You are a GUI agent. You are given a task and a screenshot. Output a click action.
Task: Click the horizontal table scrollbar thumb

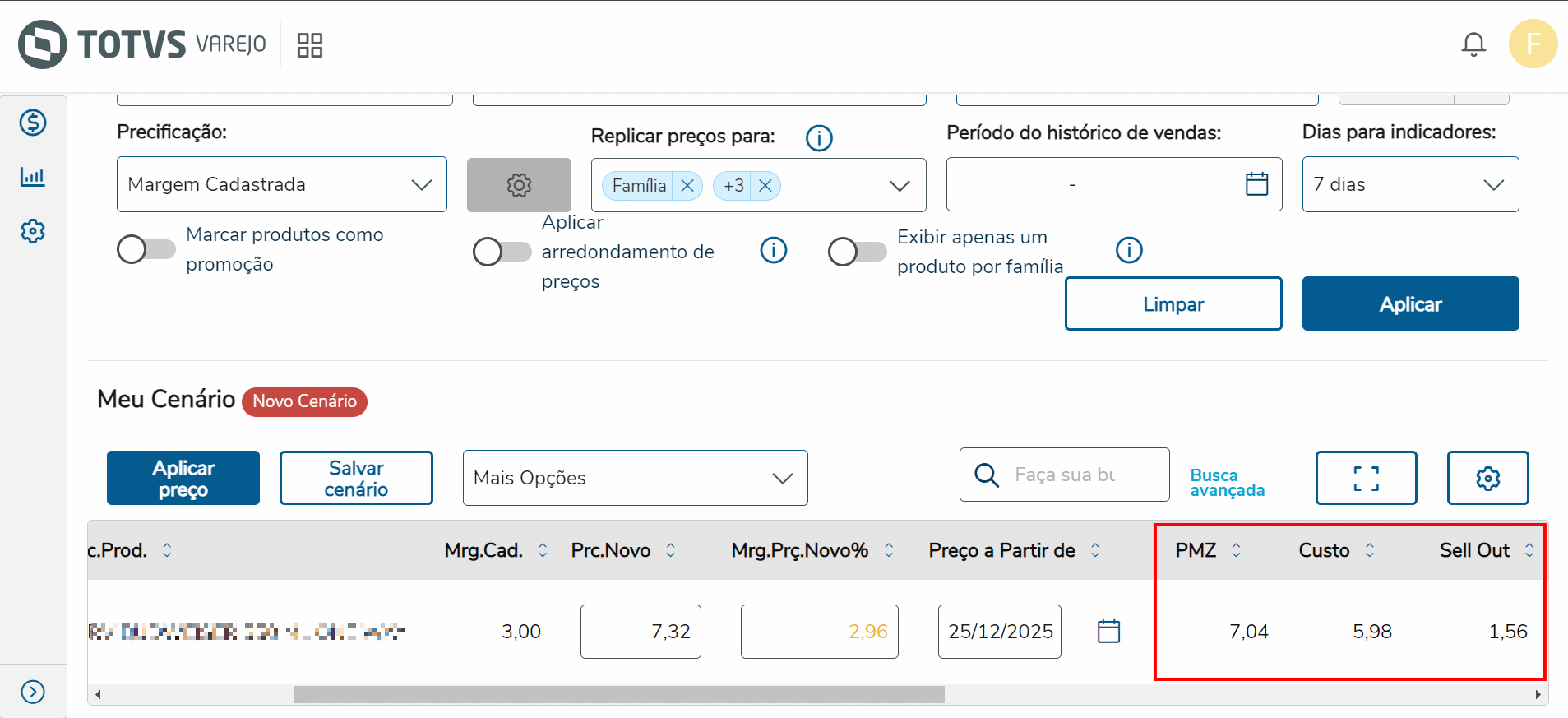618,695
